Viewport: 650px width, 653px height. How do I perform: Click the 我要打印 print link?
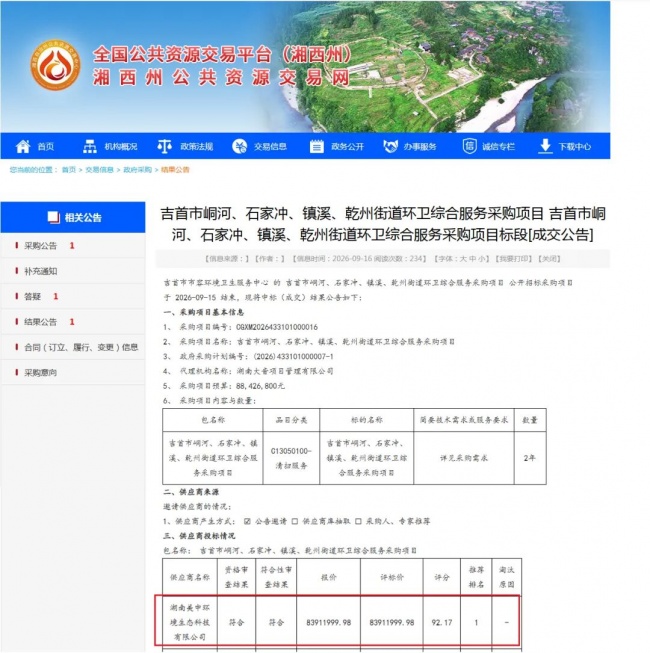(514, 259)
